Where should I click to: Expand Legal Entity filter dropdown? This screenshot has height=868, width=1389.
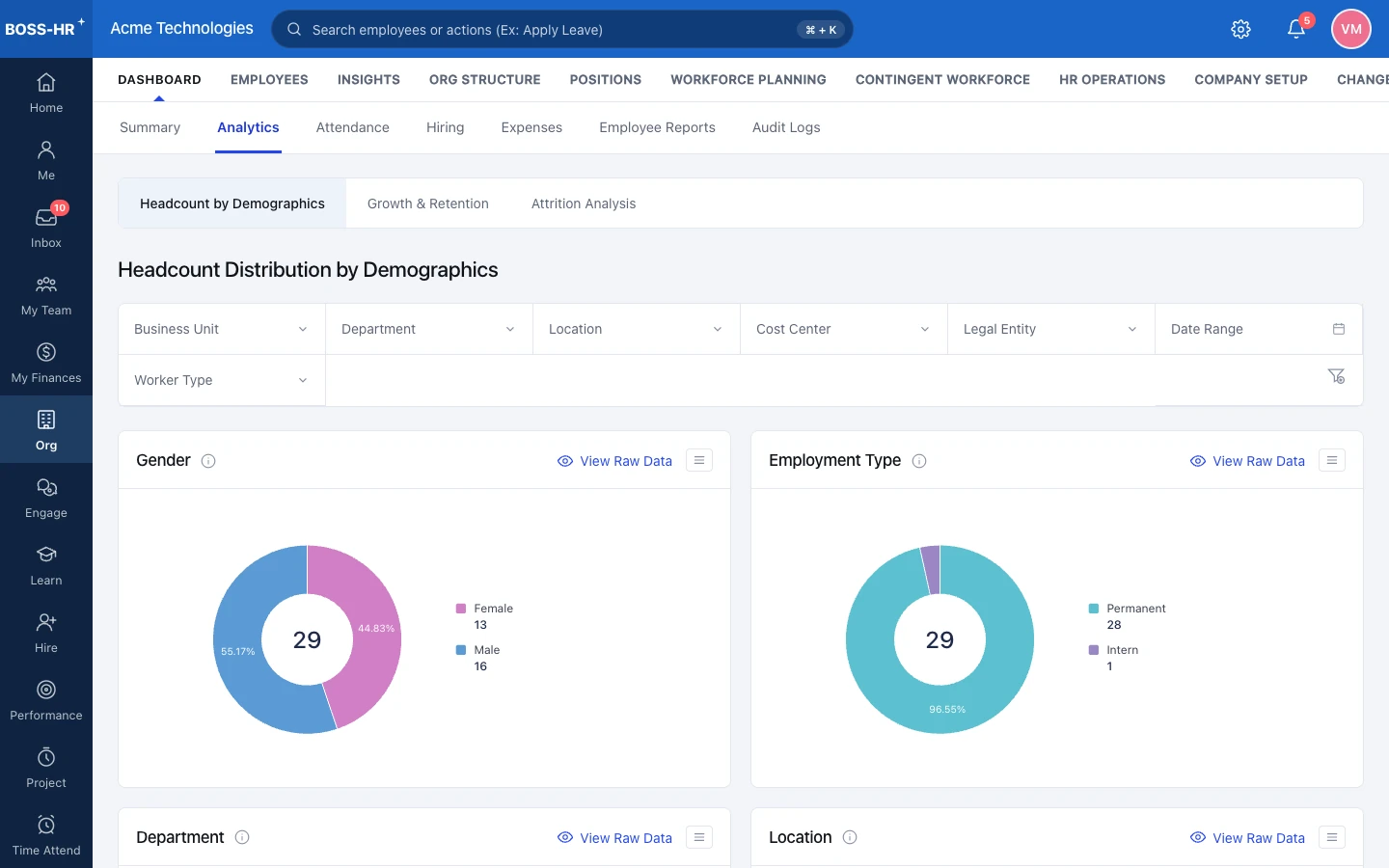point(1051,329)
